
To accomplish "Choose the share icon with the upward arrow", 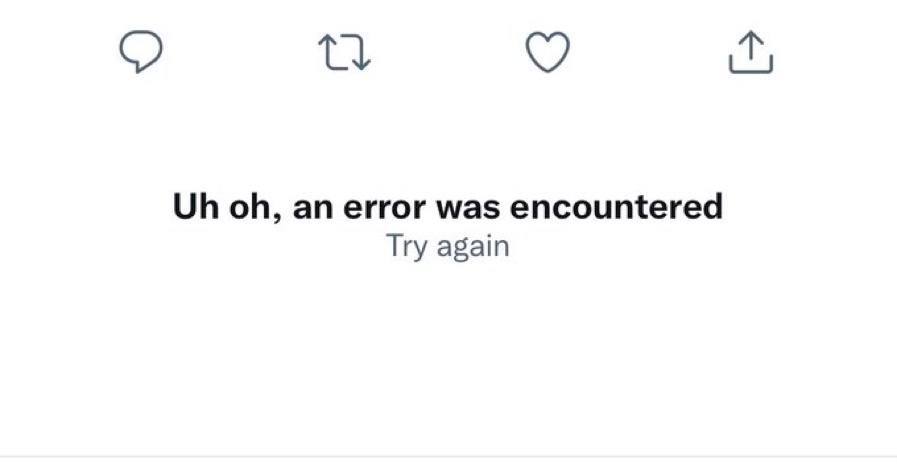I will pos(751,53).
